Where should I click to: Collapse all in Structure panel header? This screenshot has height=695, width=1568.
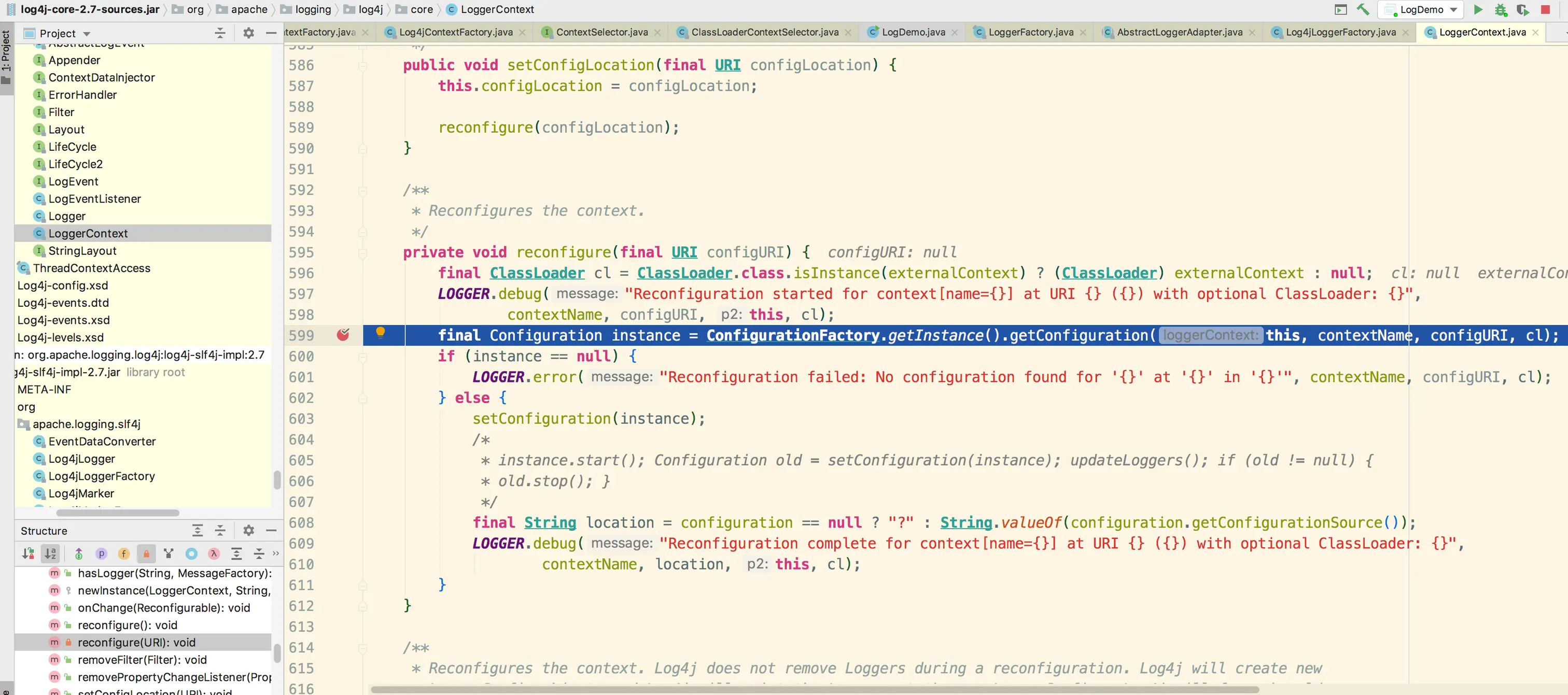(220, 530)
